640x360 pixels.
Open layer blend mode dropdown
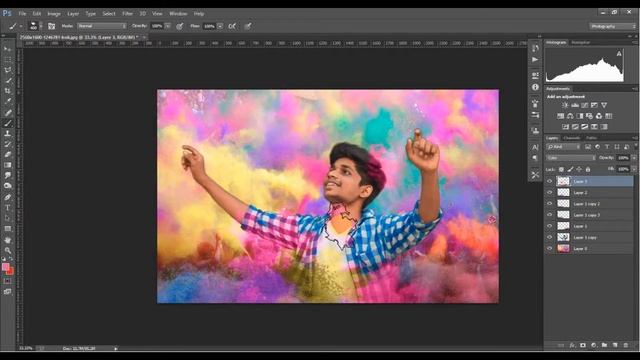point(571,158)
